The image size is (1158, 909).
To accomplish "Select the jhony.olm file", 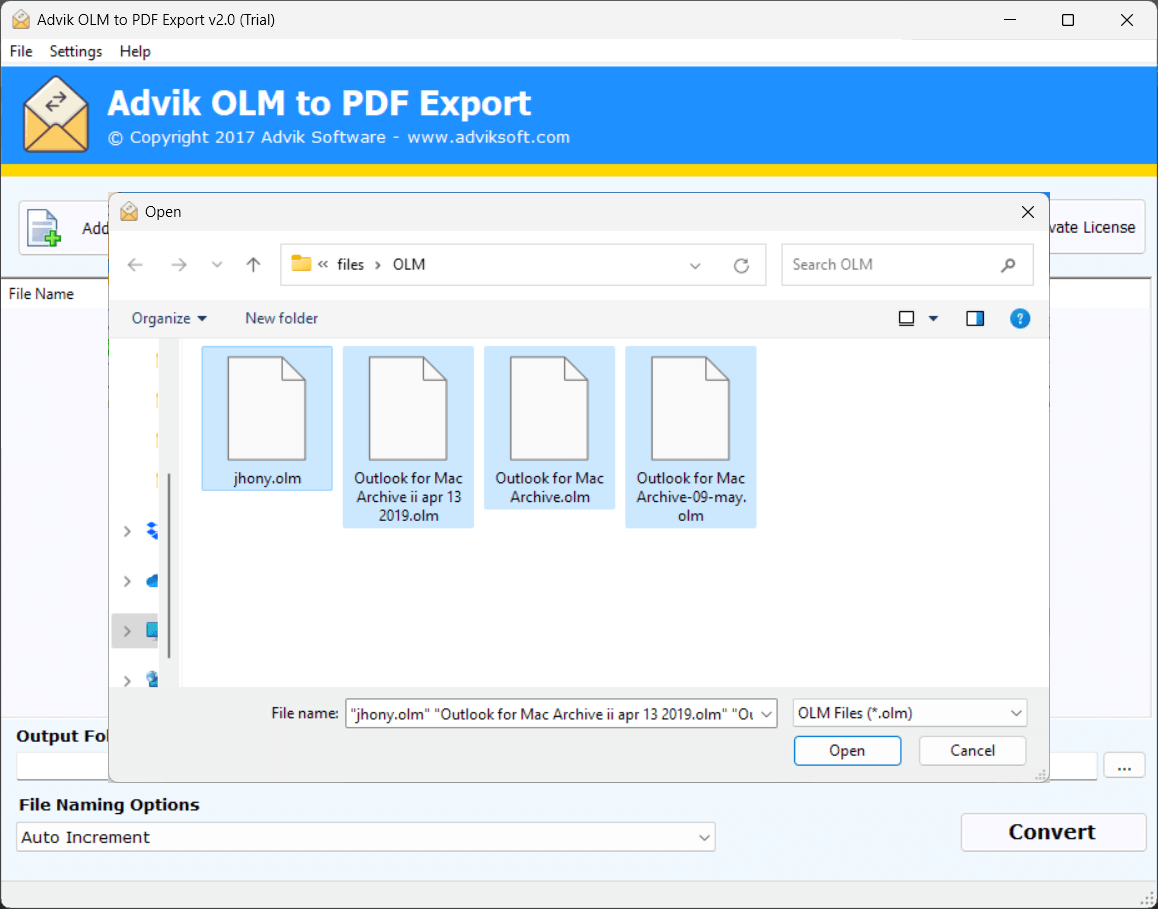I will click(267, 418).
